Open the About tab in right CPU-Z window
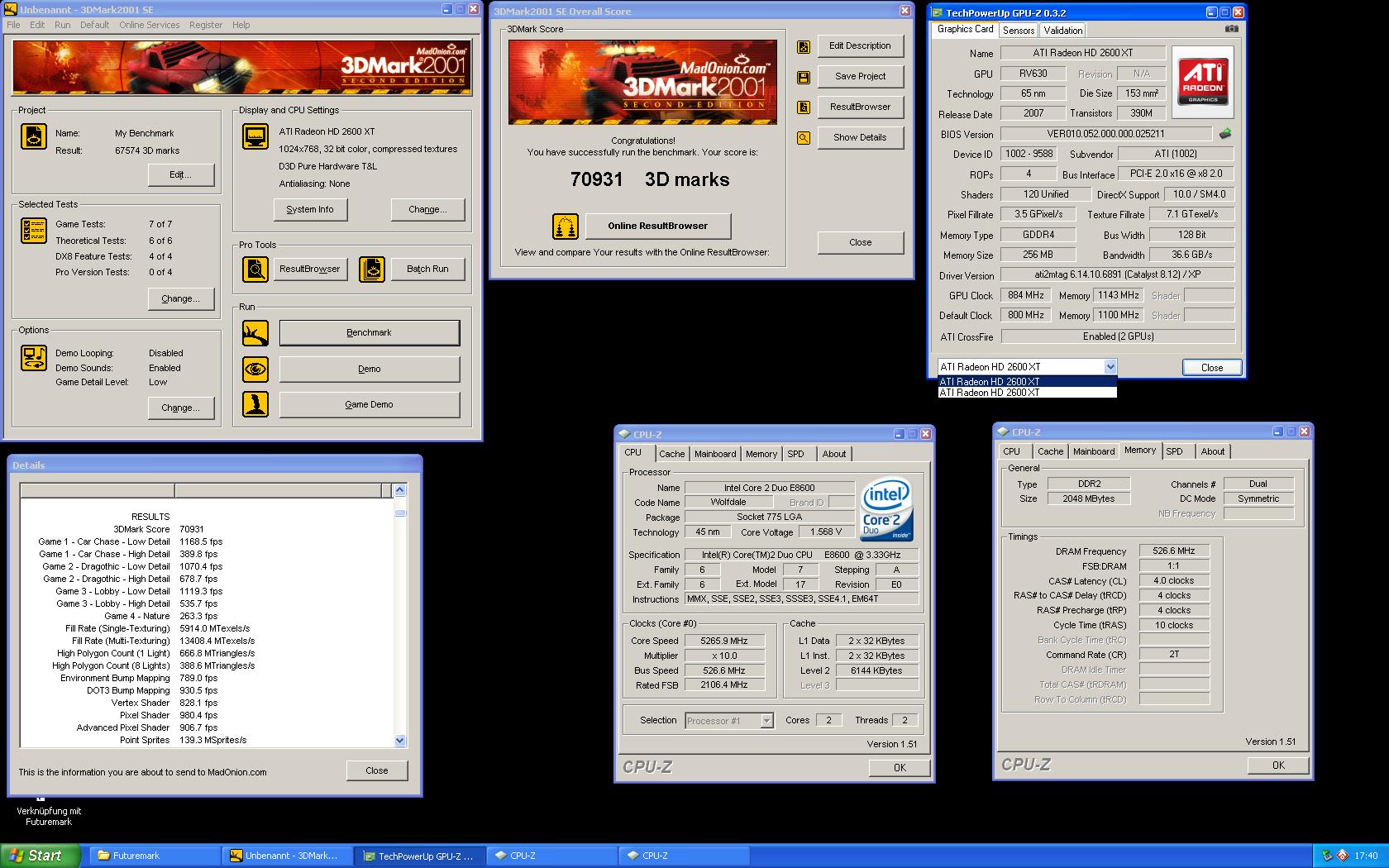1389x868 pixels. click(1212, 451)
